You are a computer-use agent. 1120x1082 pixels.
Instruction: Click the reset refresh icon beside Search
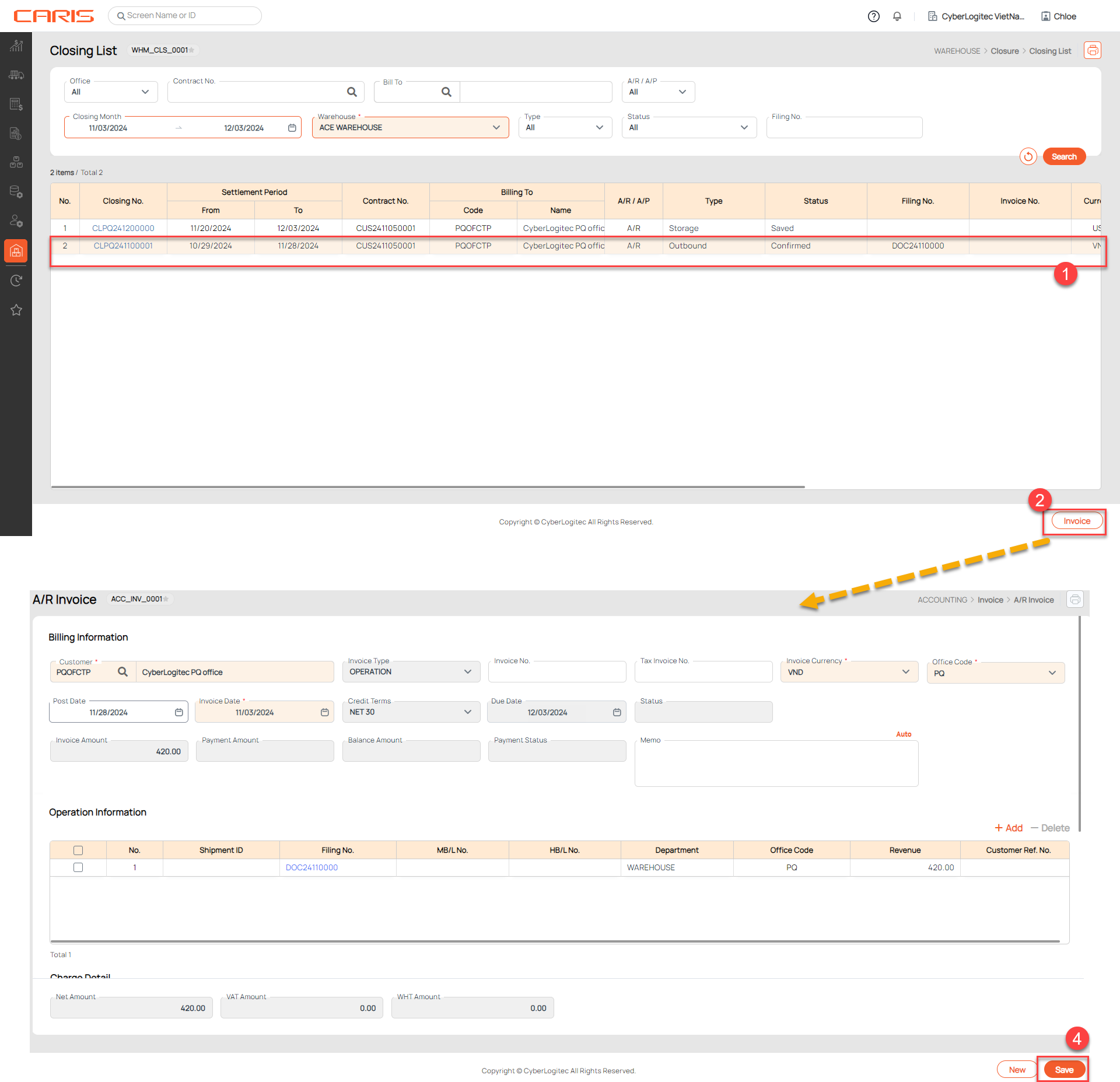1028,156
